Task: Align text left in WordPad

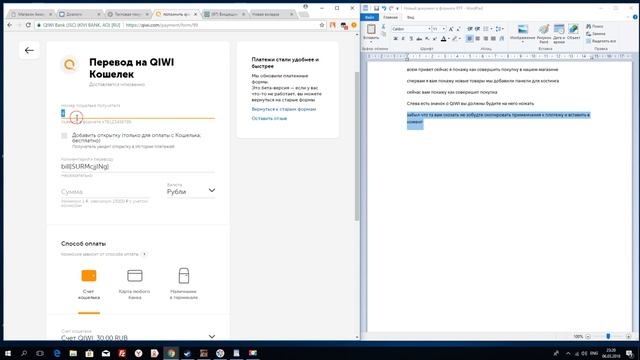Action: (x=470, y=38)
